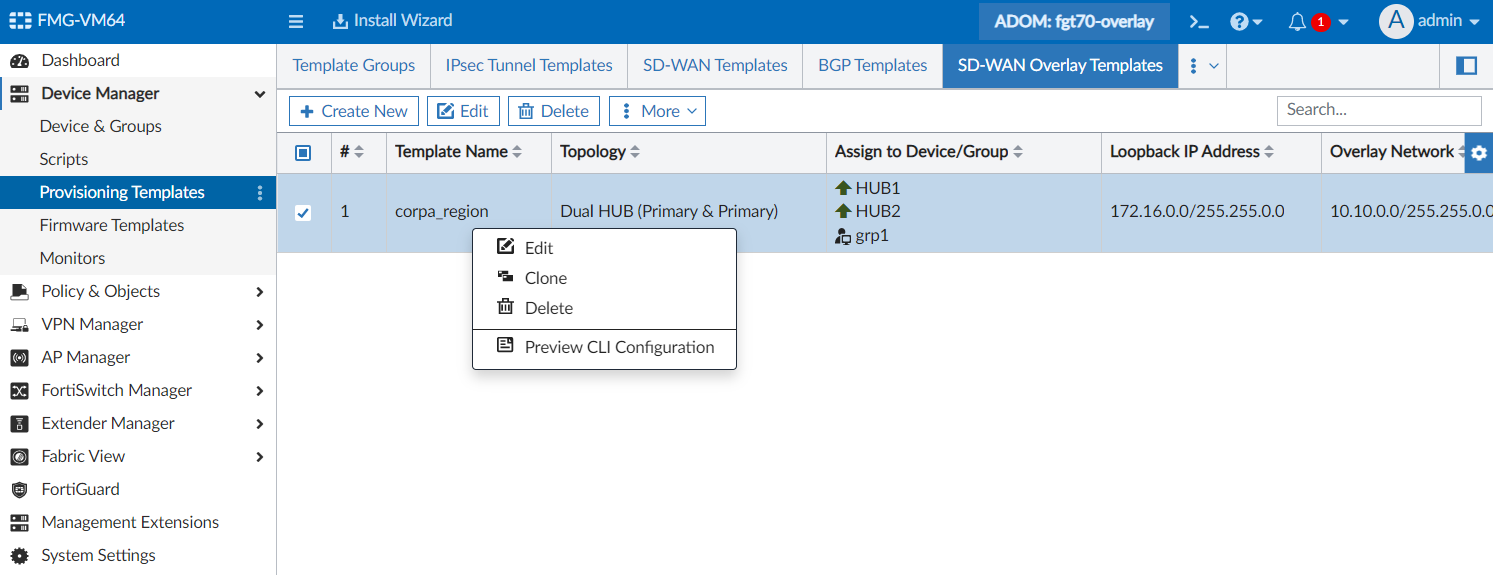The height and width of the screenshot is (575, 1493).
Task: Click the notifications bell icon
Action: coord(1297,21)
